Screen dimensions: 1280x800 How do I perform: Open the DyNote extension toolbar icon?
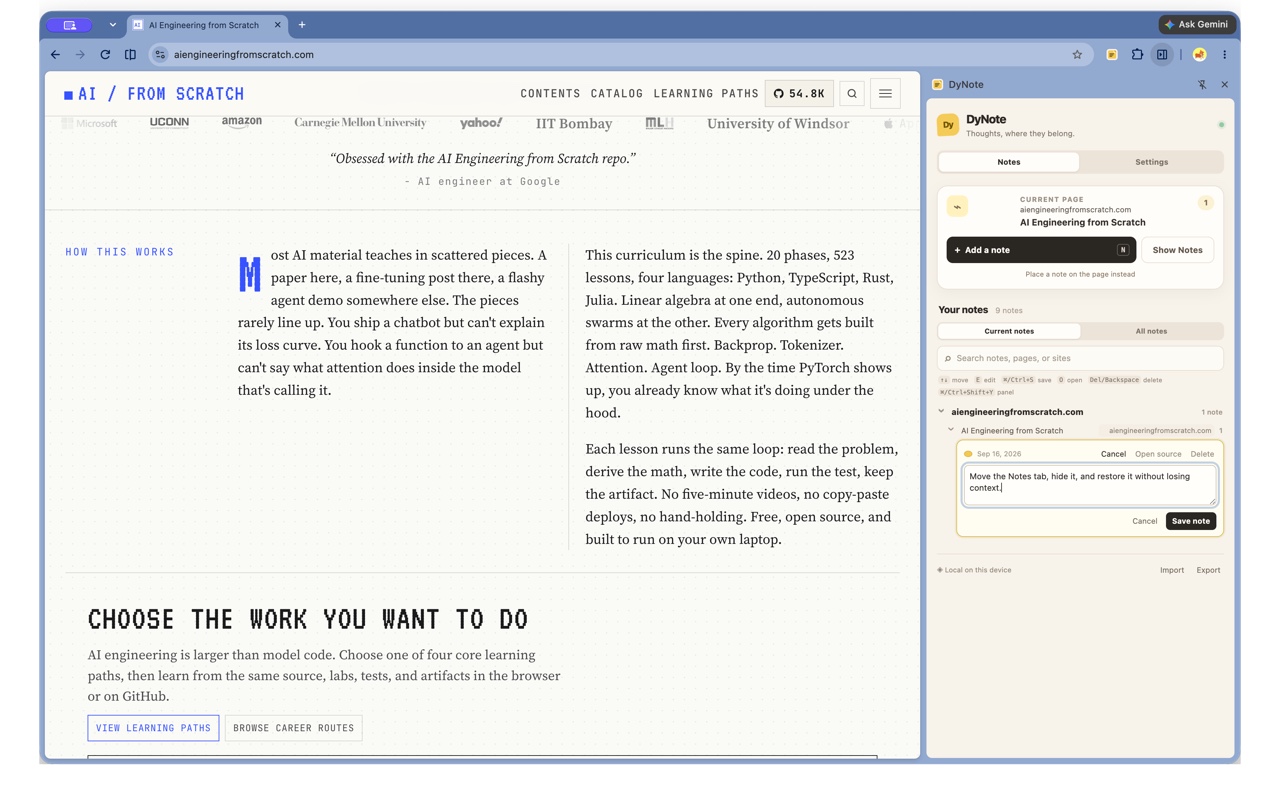1112,55
